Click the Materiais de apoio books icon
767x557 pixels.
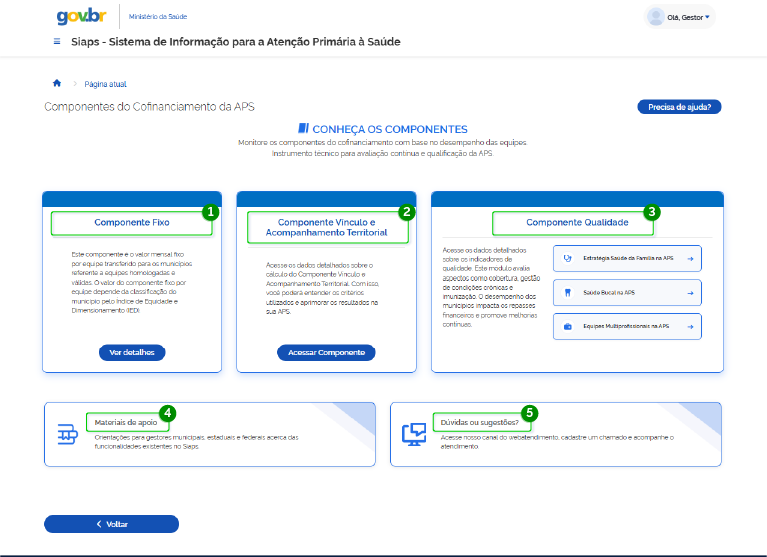68,434
